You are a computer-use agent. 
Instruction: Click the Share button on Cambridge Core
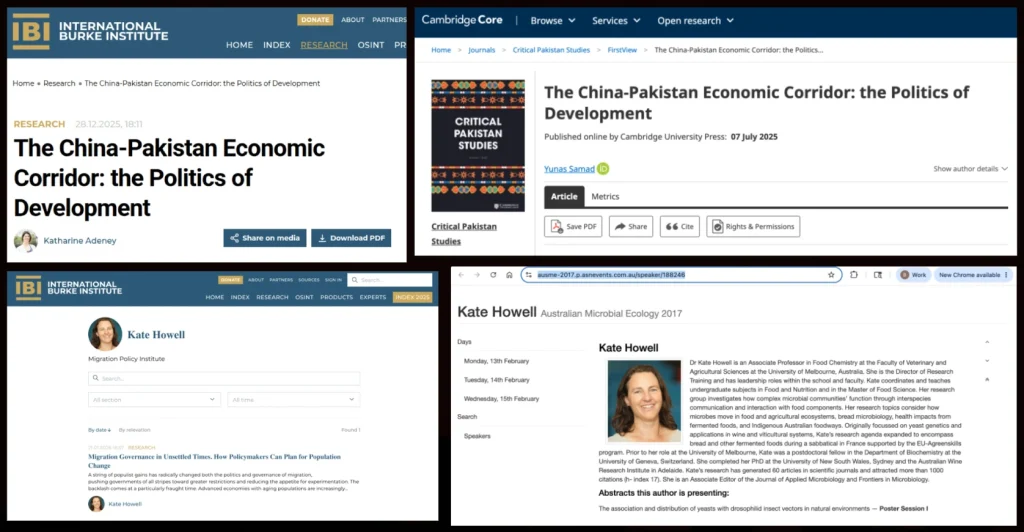pos(631,227)
